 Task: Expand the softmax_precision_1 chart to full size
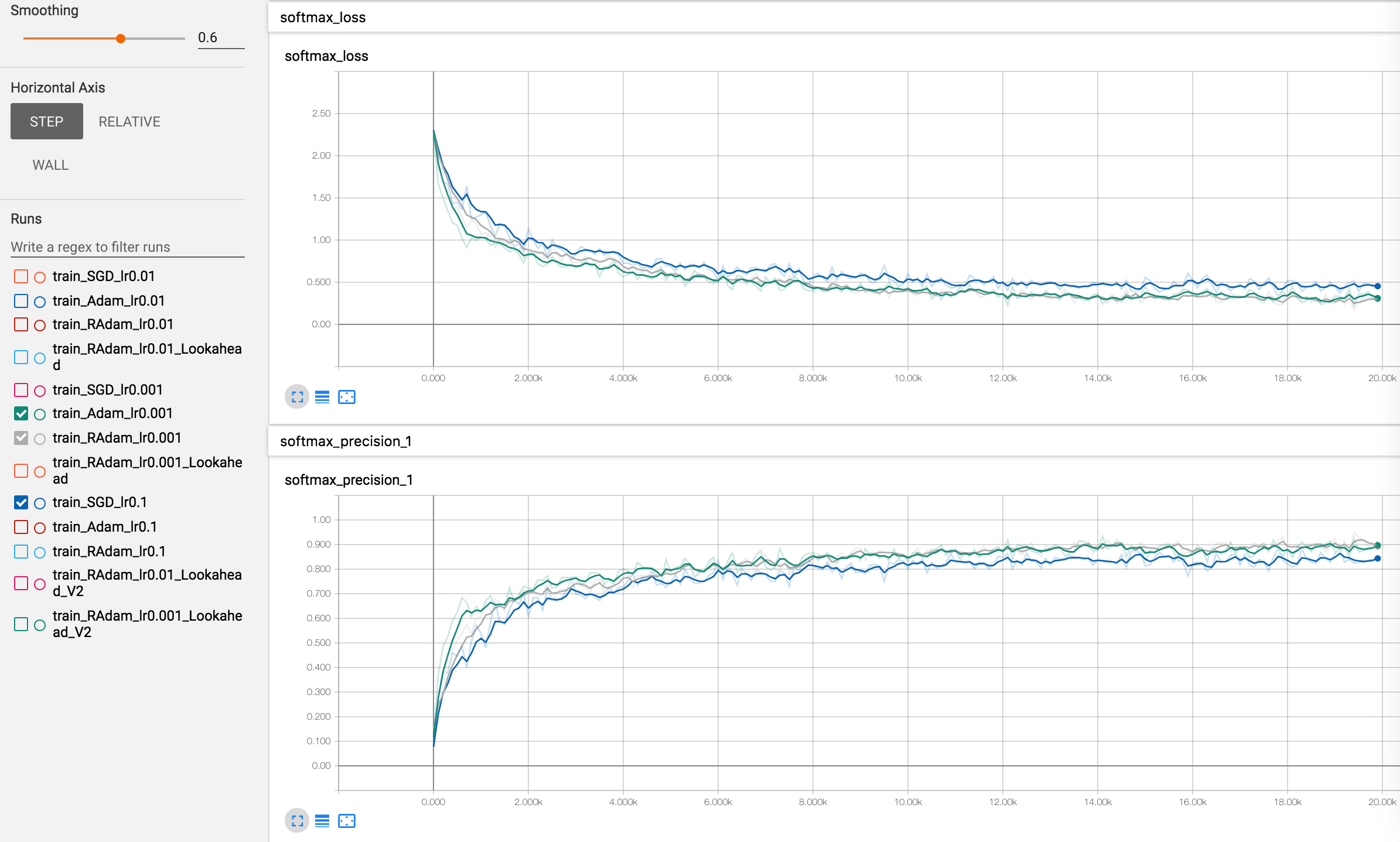pos(297,821)
